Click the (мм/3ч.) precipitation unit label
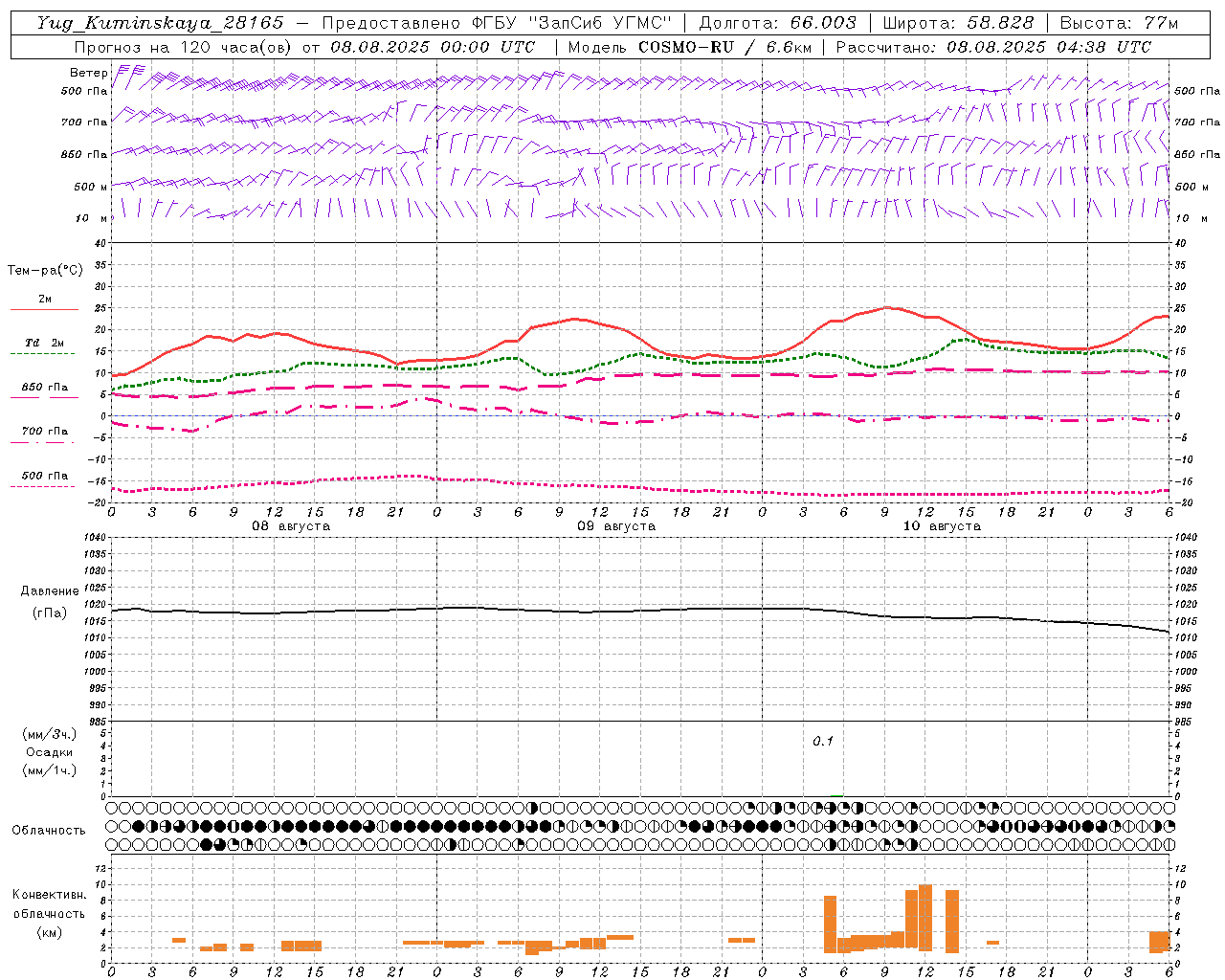This screenshot has width=1225, height=980. tap(50, 734)
